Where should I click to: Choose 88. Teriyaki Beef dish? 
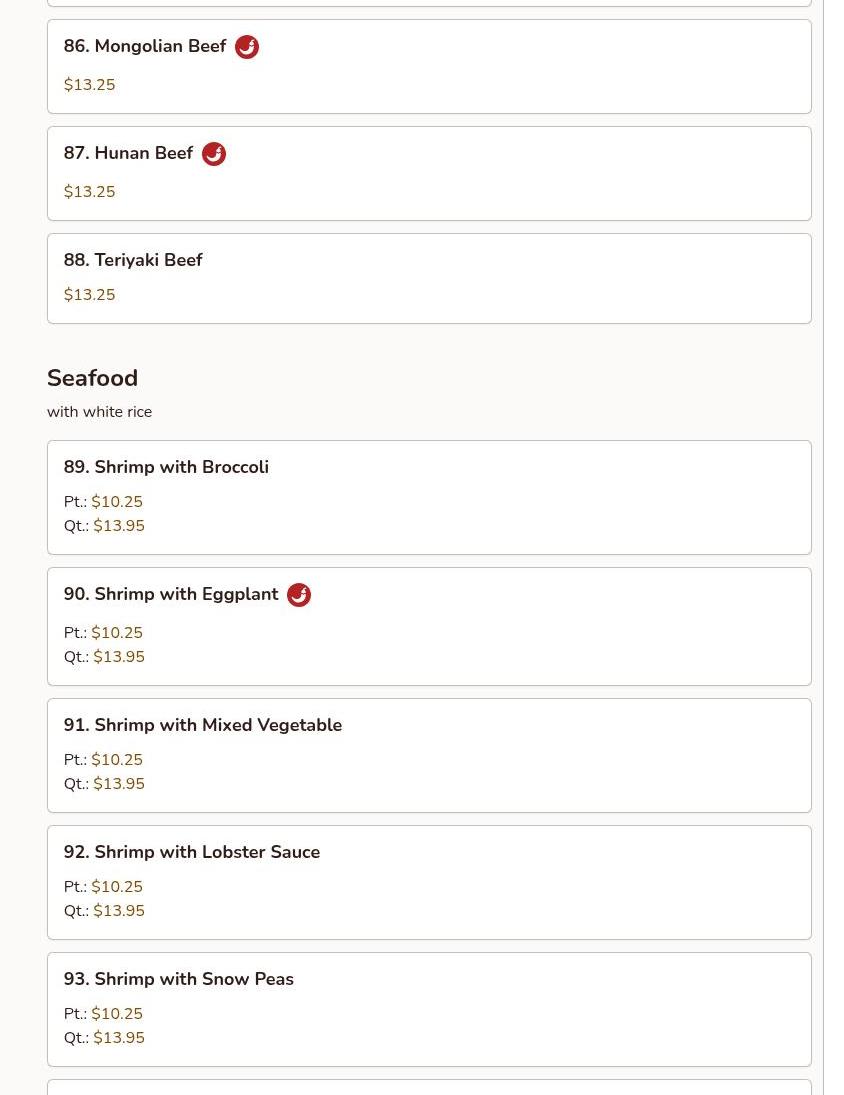coord(133,260)
